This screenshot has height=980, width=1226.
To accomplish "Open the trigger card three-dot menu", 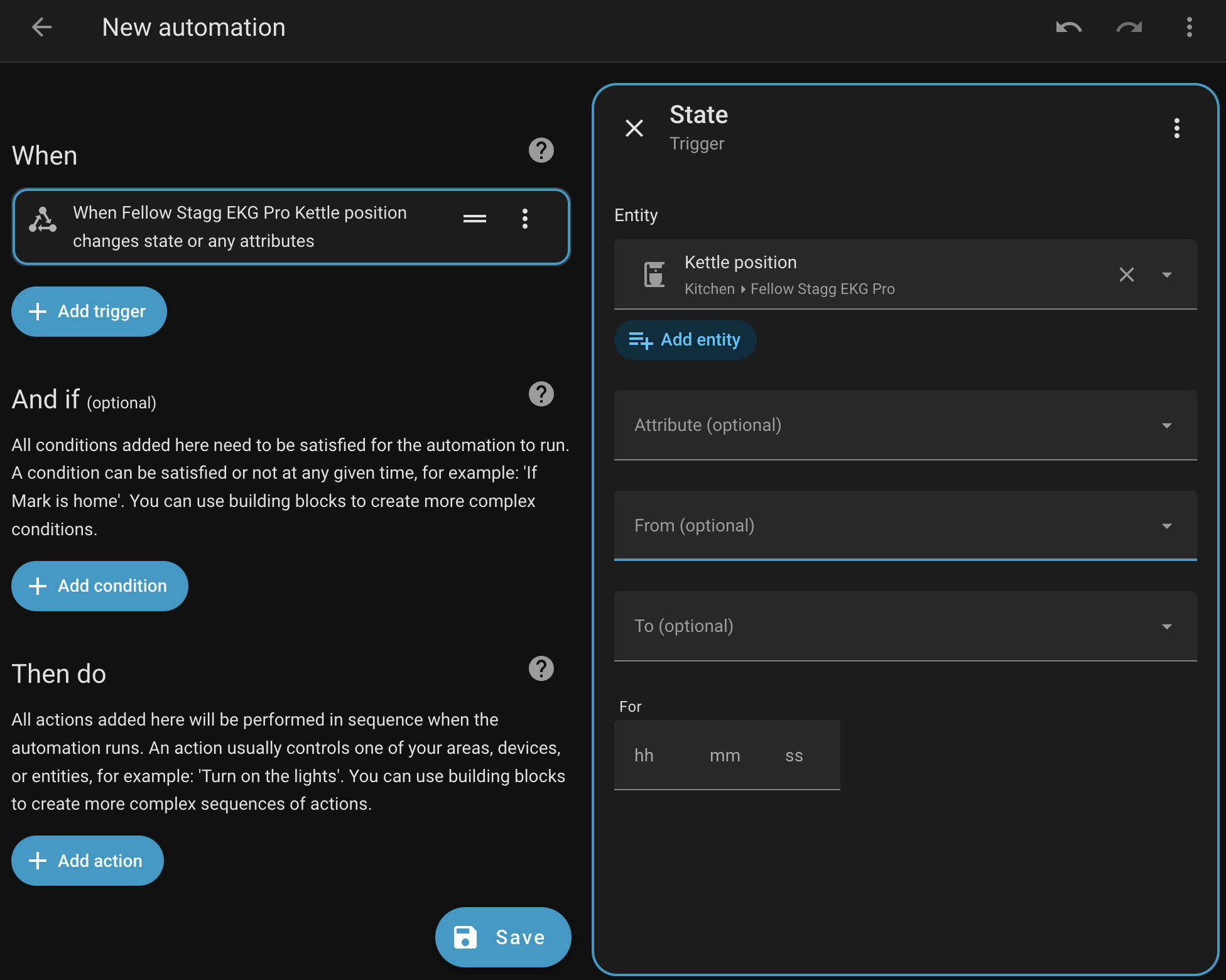I will tap(525, 219).
